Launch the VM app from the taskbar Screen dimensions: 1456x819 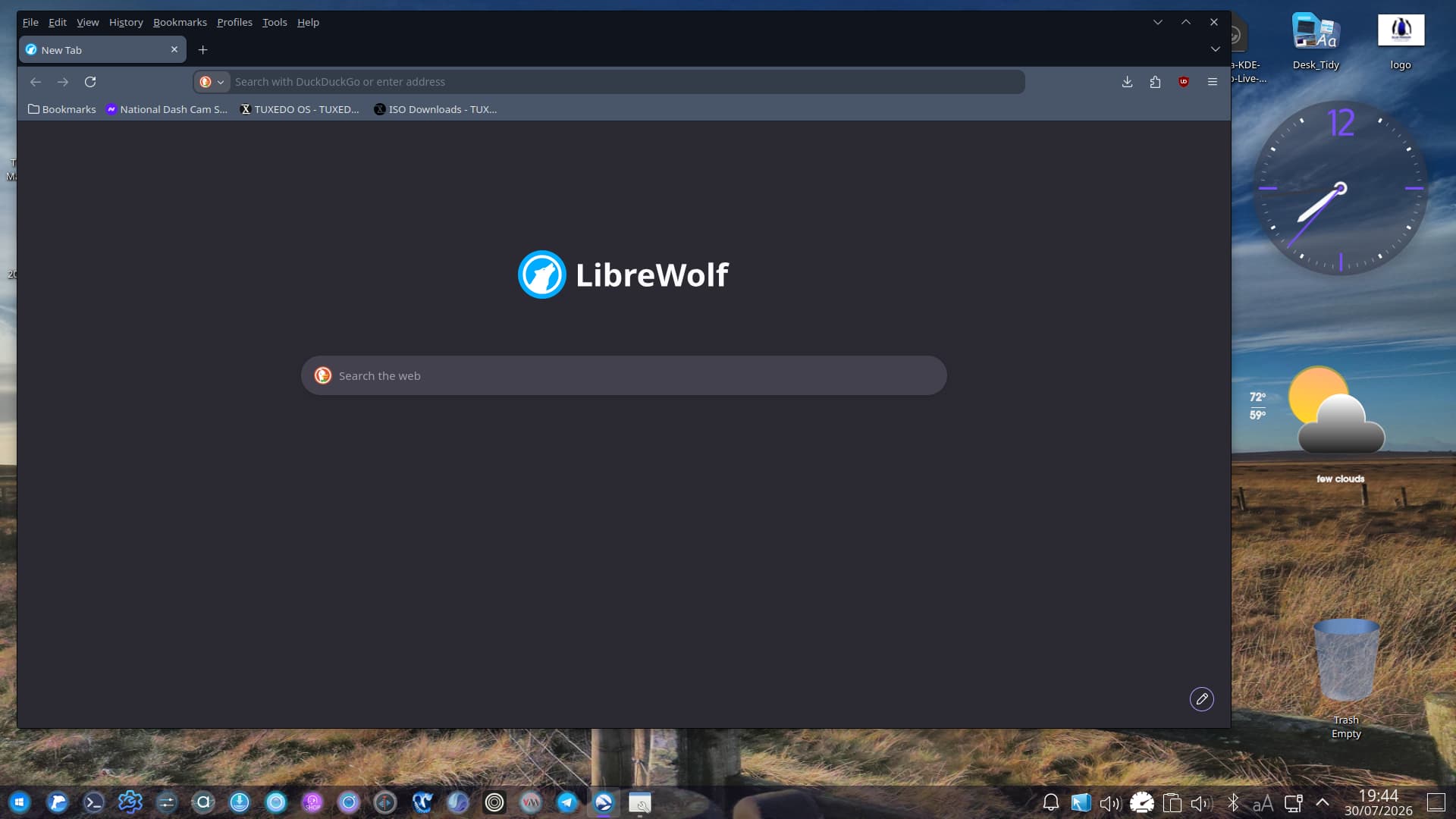pos(531,802)
